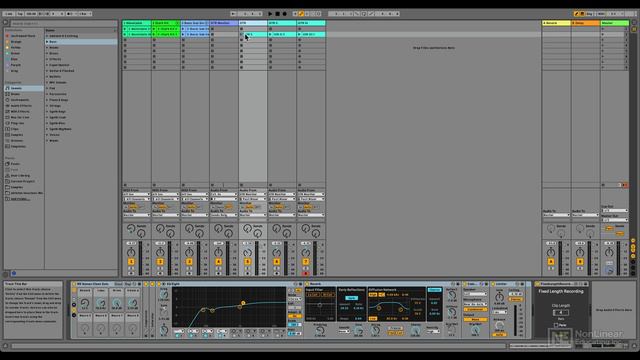The height and width of the screenshot is (360, 640).
Task: Select the GTR Monitor track header
Action: [224, 23]
